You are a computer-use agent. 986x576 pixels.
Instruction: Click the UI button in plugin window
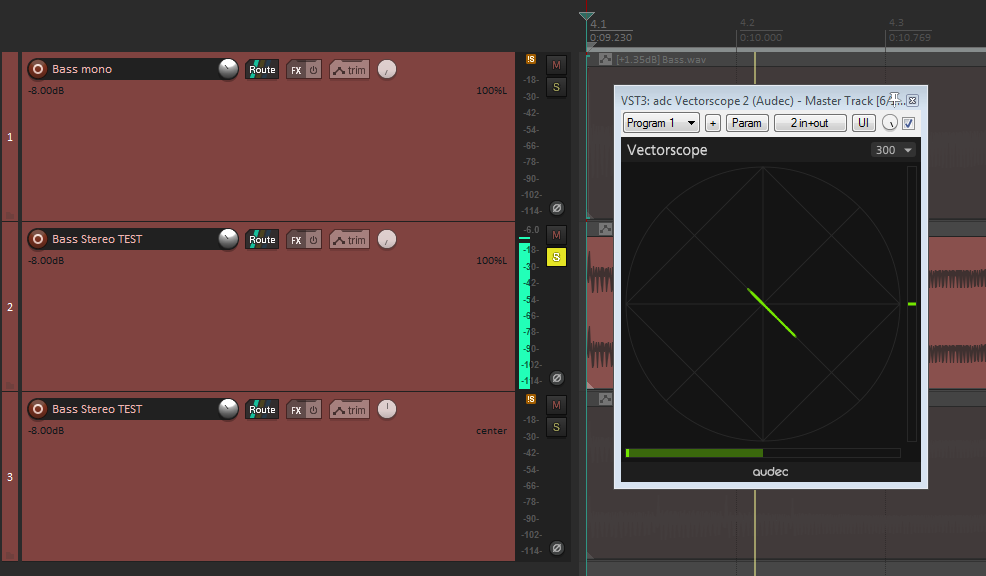point(863,123)
